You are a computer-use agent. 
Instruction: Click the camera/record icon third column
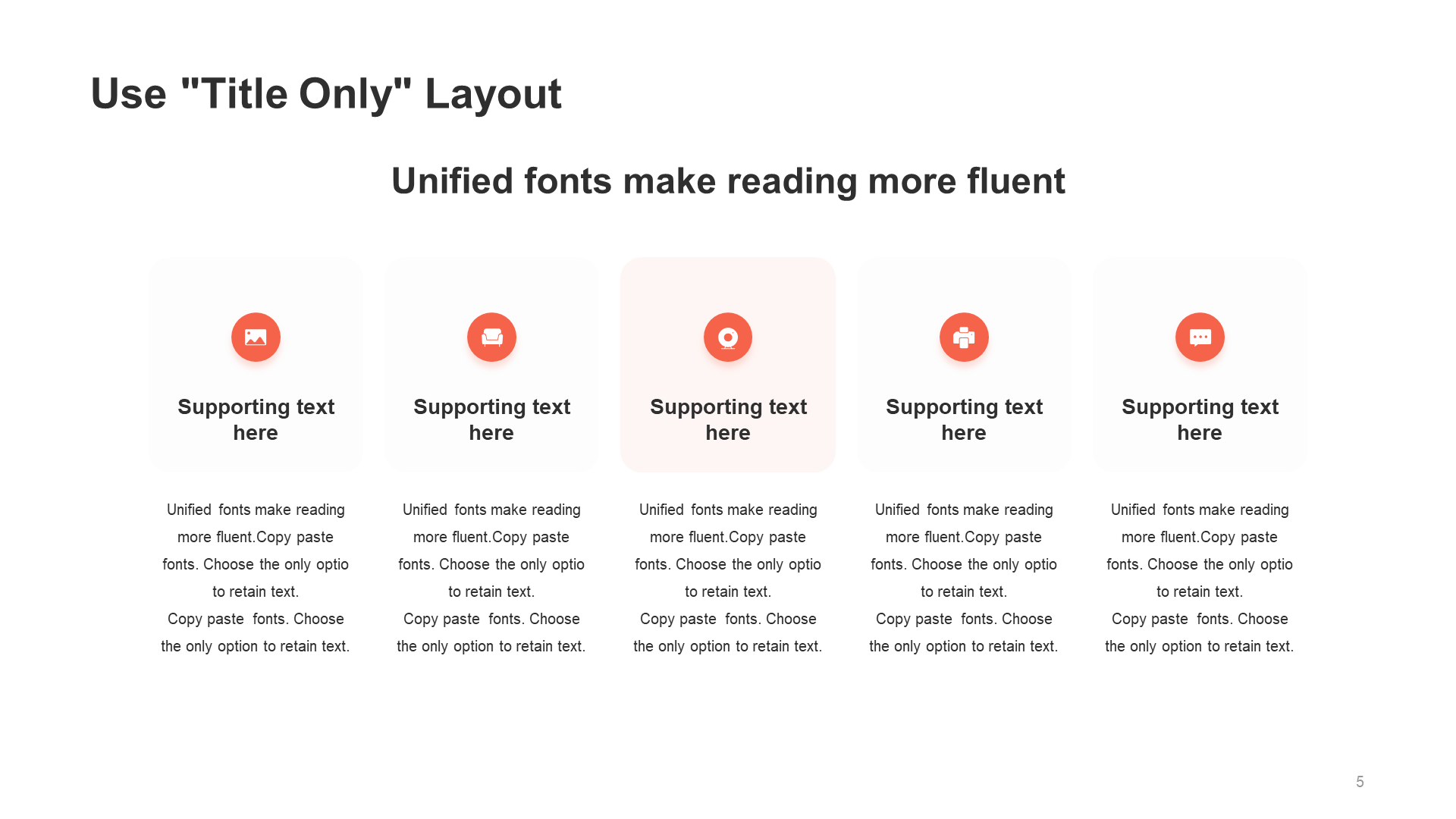point(728,336)
